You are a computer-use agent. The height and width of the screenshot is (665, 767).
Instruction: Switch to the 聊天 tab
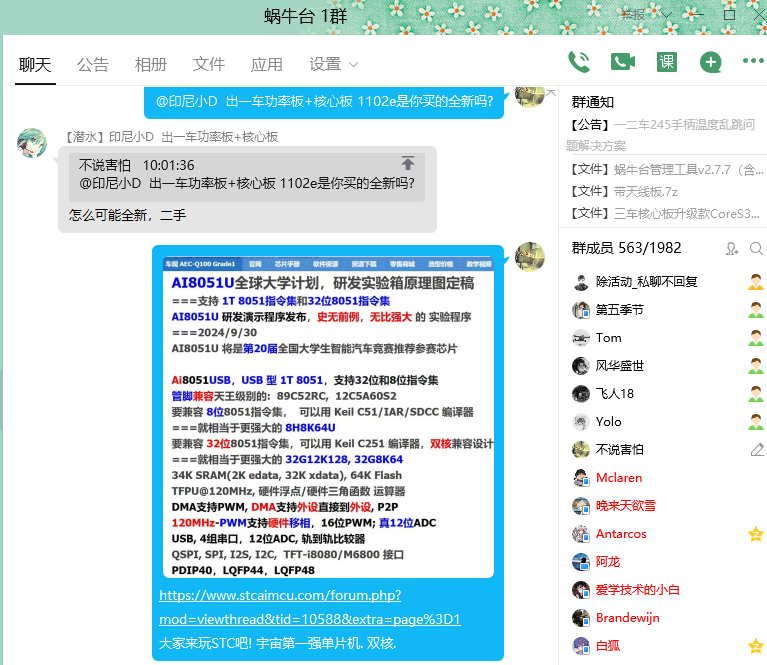(x=35, y=64)
